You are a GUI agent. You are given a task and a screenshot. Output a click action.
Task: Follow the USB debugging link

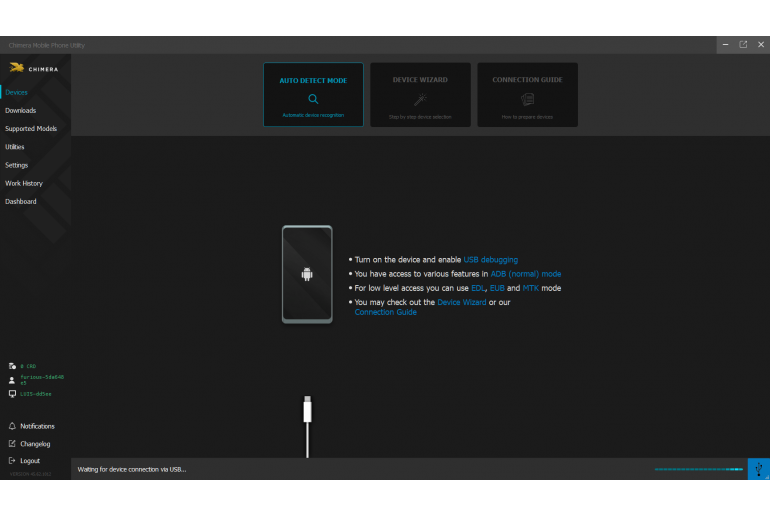tap(490, 260)
